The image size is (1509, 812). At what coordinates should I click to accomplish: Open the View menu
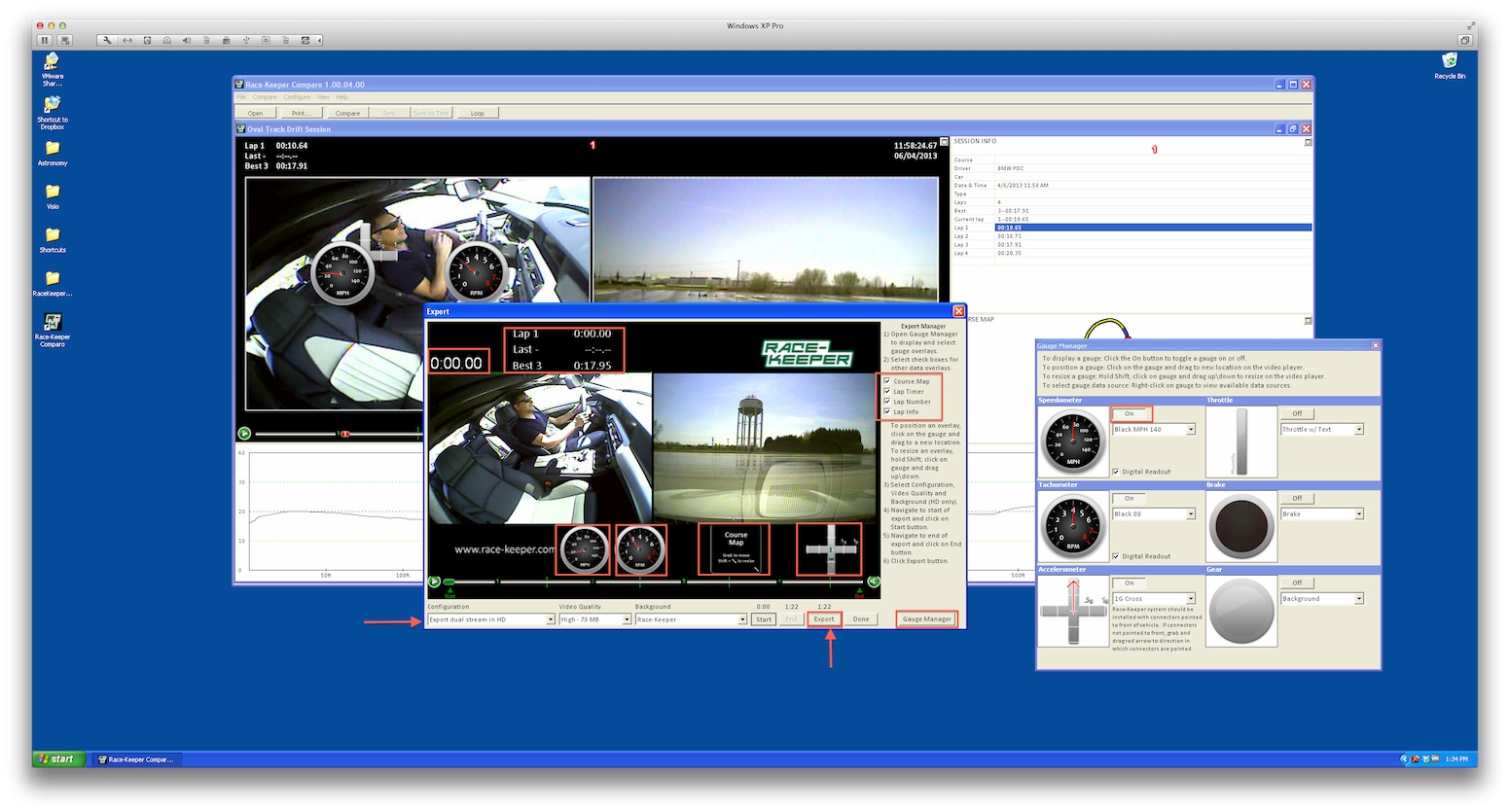tap(323, 97)
